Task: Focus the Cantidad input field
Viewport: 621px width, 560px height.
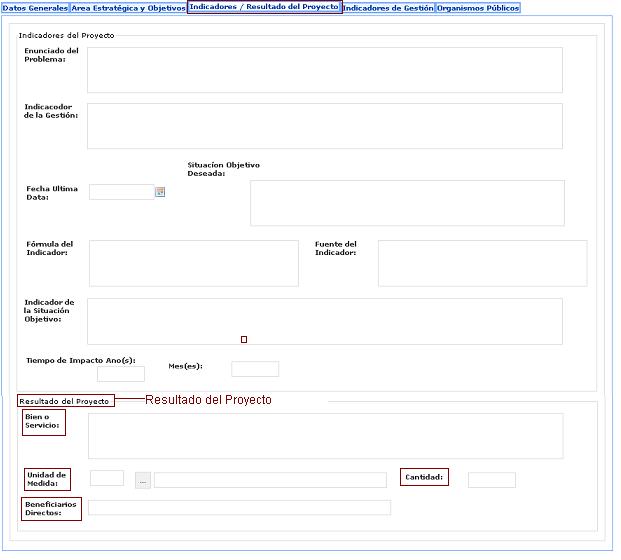Action: pyautogui.click(x=492, y=480)
